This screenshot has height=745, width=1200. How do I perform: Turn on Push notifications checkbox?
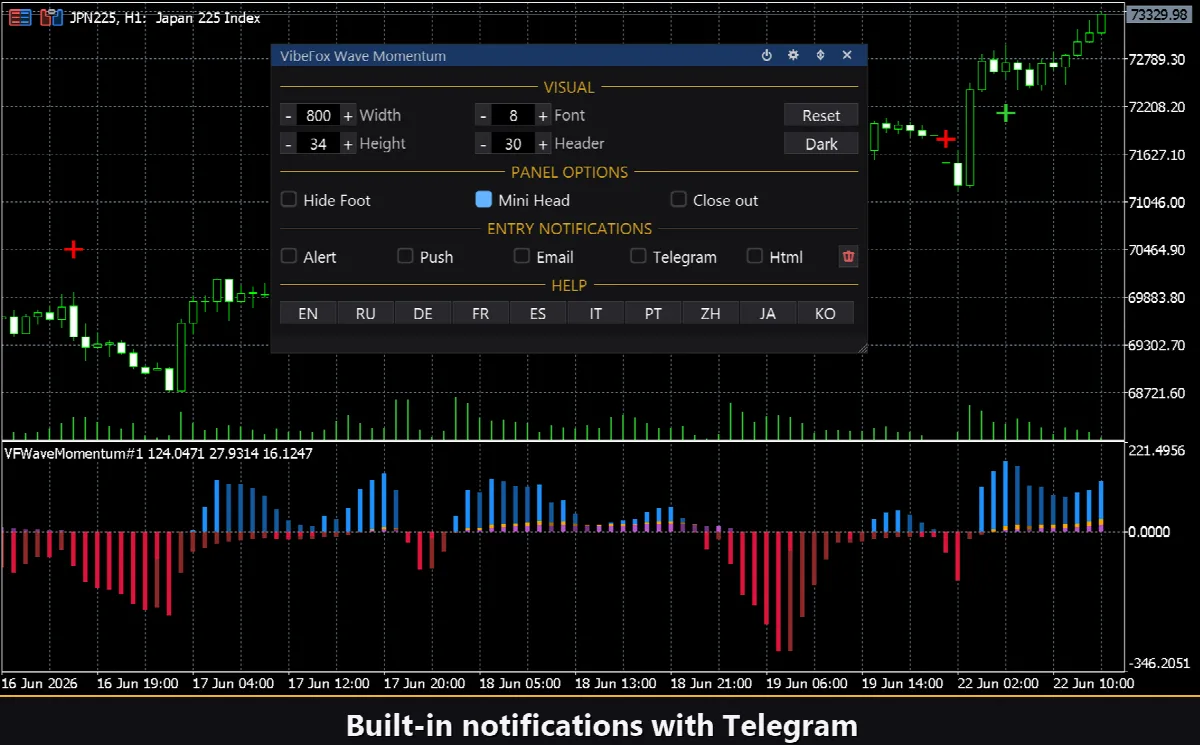[x=405, y=257]
